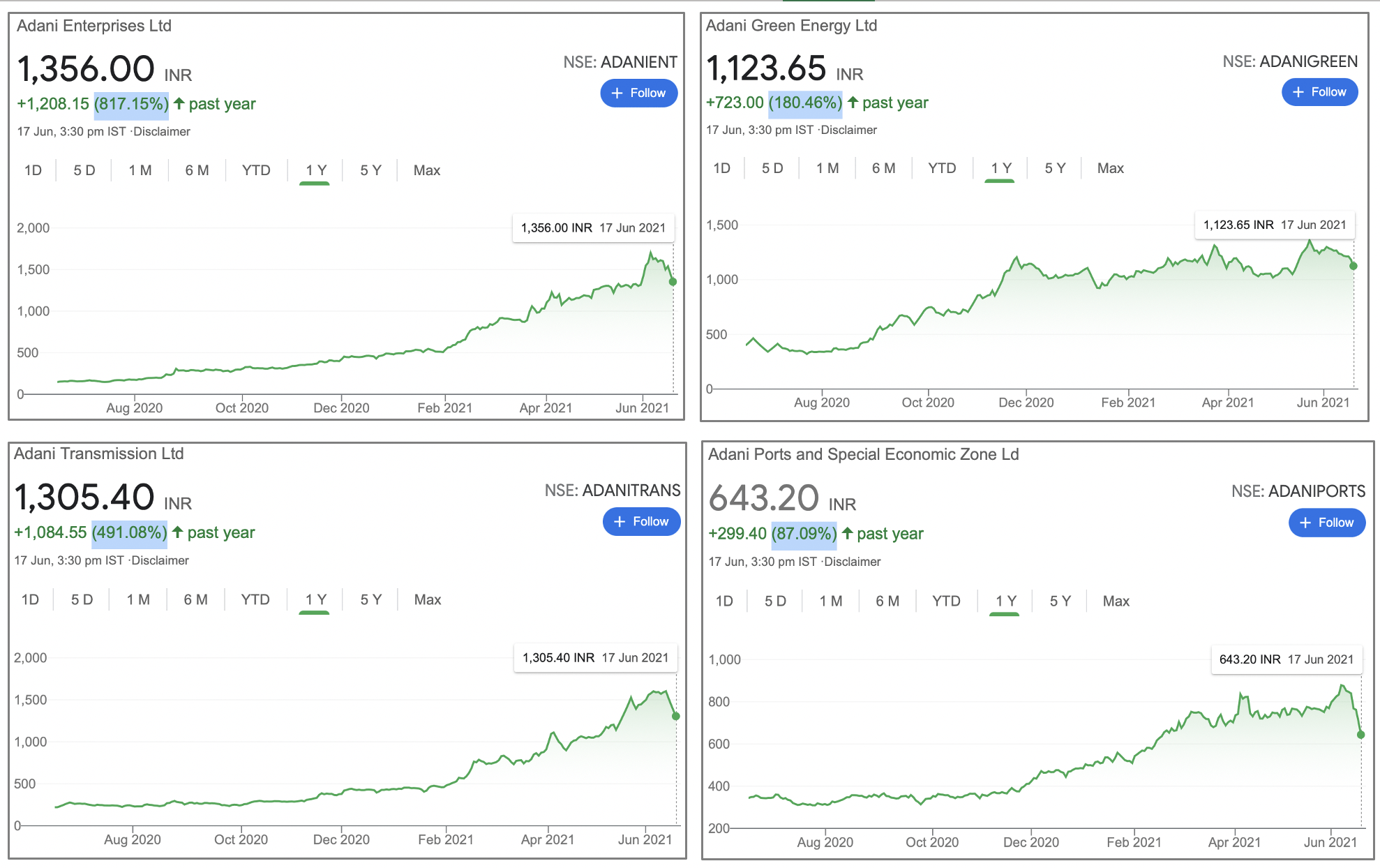Click the endpoint dot on Adani Ports chart

[1360, 735]
